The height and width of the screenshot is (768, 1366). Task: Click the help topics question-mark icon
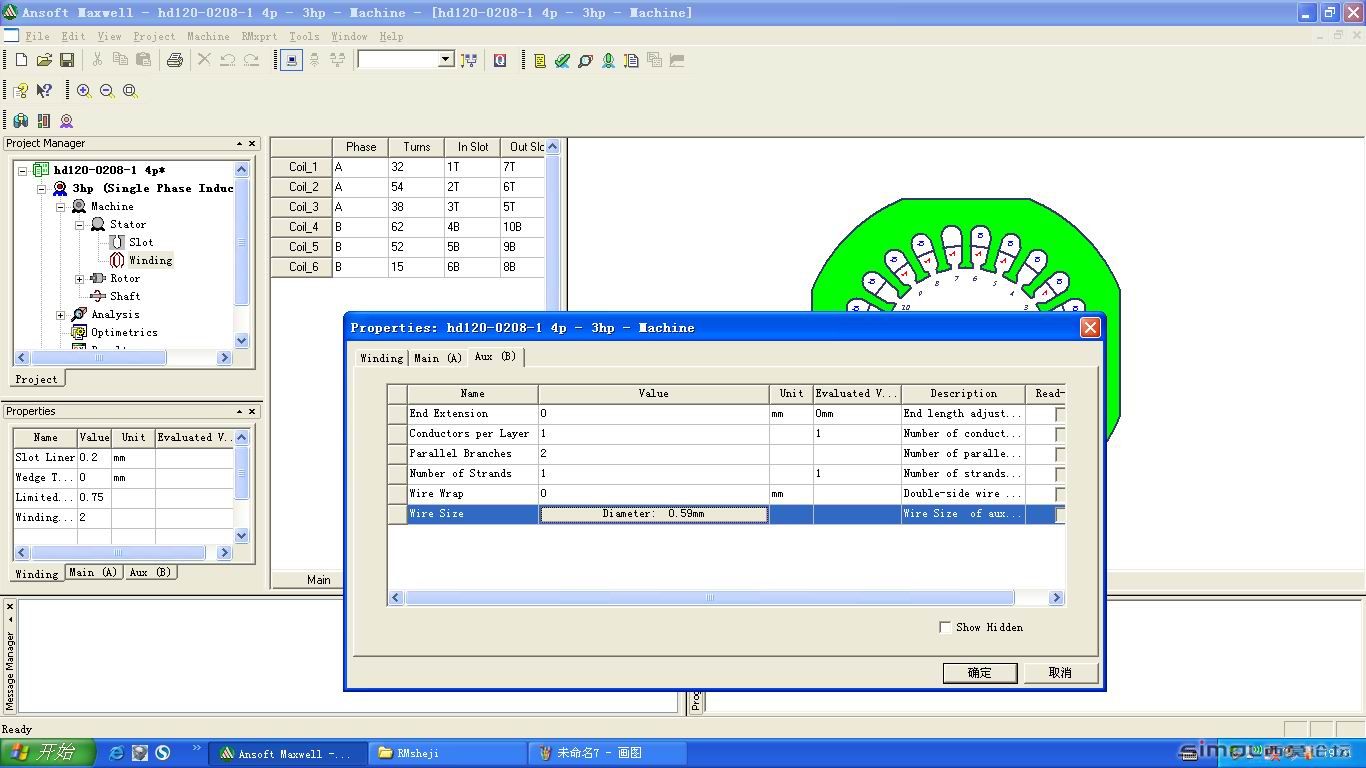(21, 90)
